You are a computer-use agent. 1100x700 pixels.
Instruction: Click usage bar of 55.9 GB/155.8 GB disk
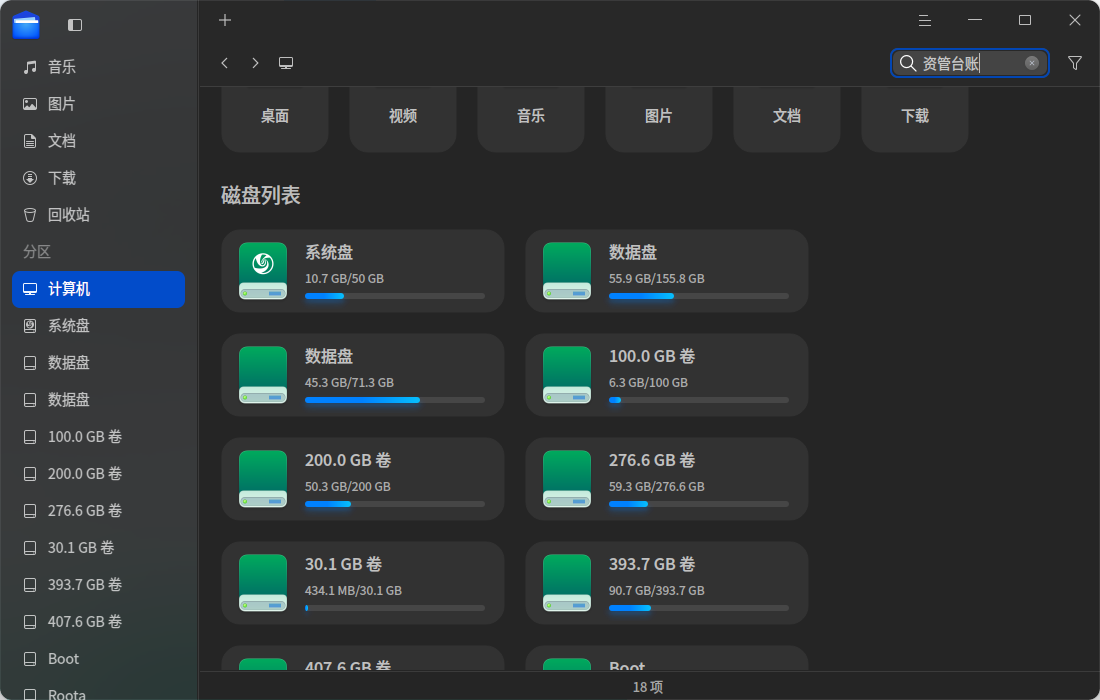(699, 296)
